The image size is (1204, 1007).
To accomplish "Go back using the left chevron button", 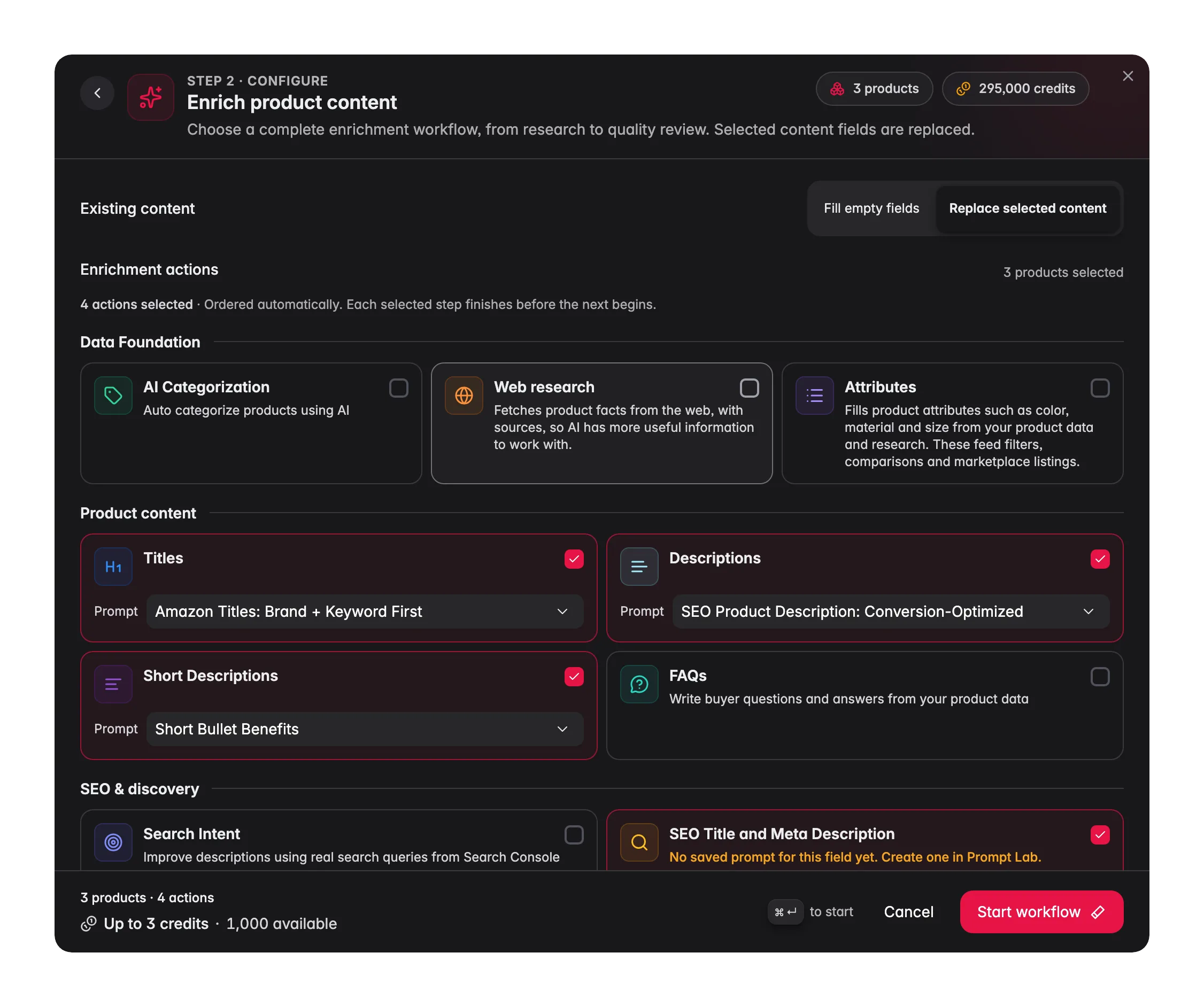I will [x=97, y=93].
